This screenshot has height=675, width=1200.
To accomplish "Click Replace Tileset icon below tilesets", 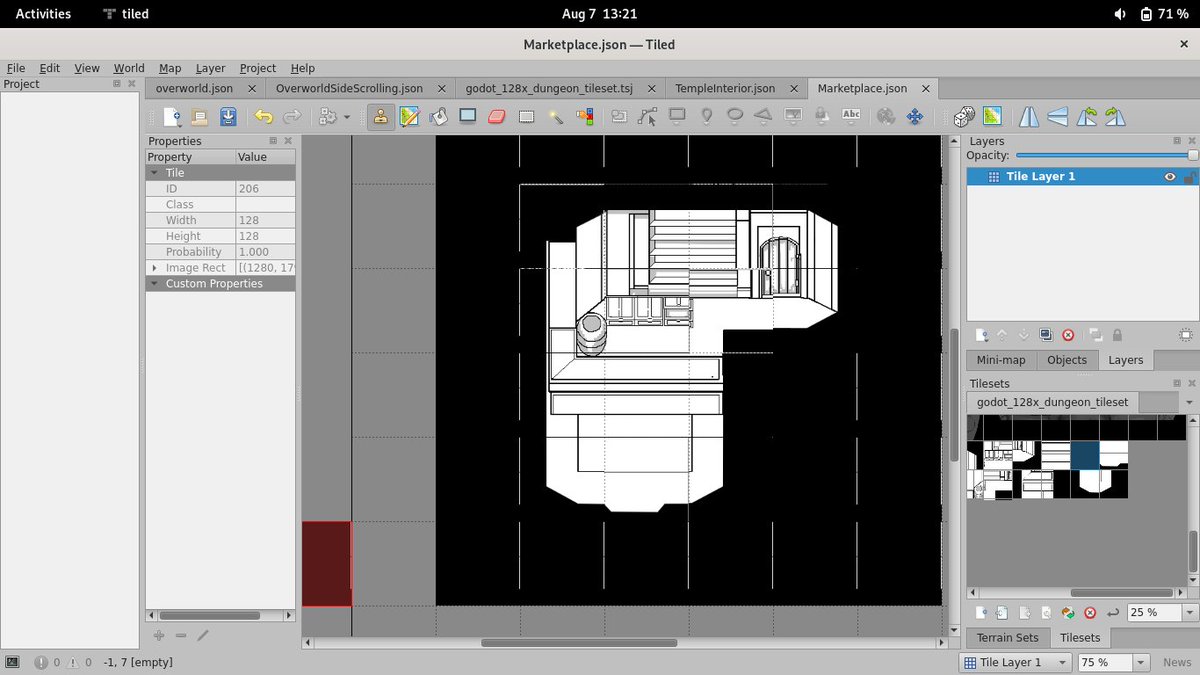I will coord(1068,612).
